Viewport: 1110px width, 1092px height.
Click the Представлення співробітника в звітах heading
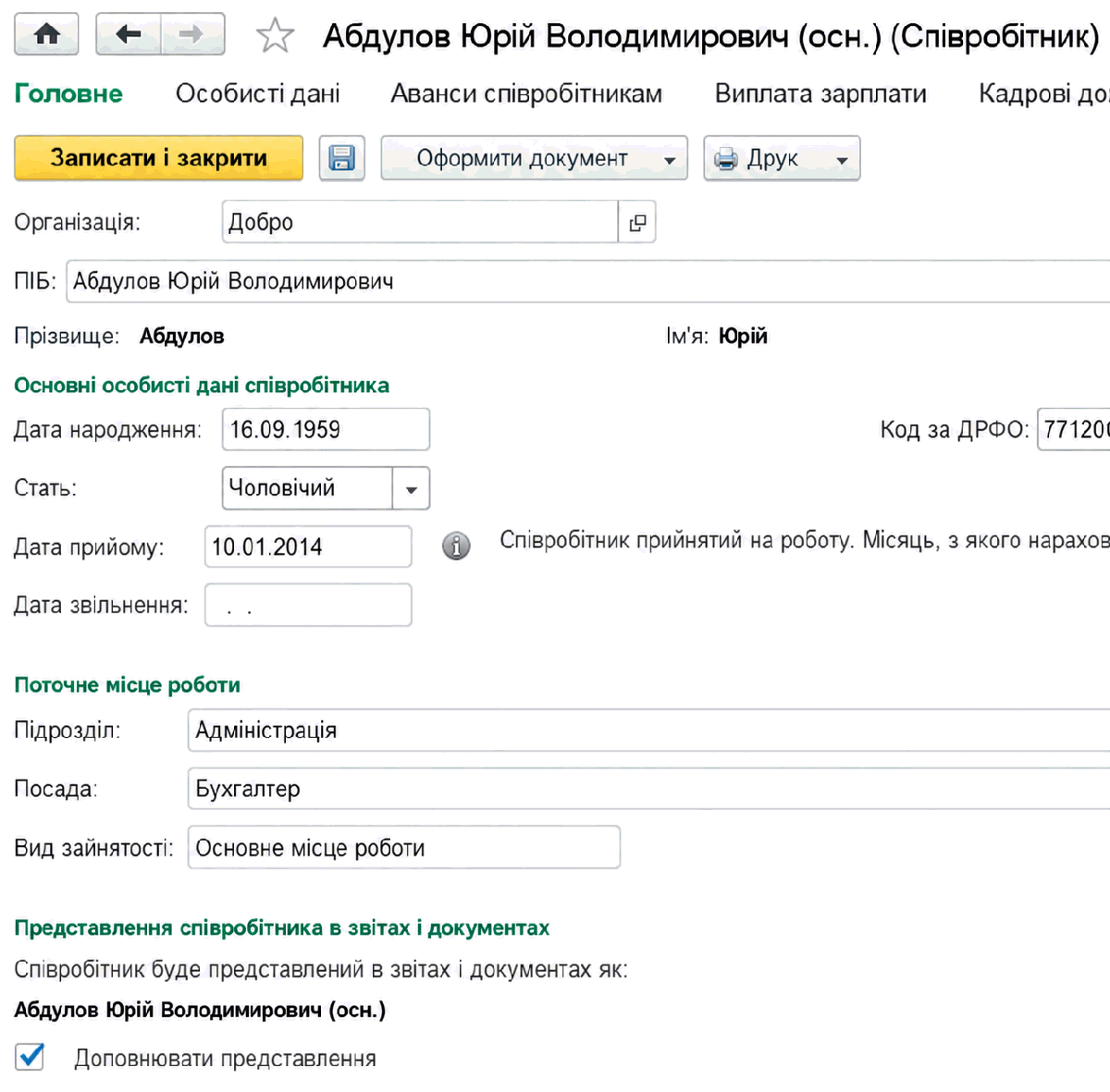282,927
